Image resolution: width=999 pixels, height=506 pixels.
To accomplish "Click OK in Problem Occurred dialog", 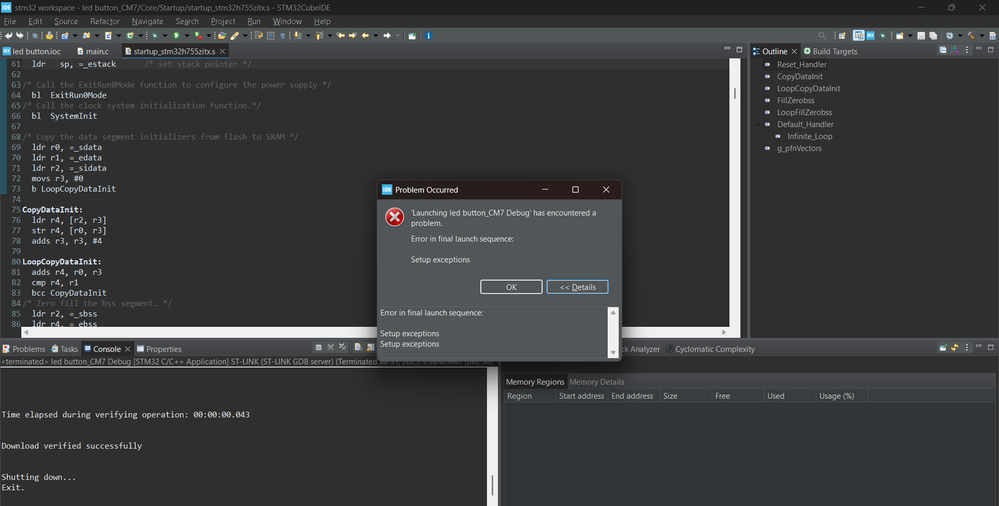I will pos(511,287).
